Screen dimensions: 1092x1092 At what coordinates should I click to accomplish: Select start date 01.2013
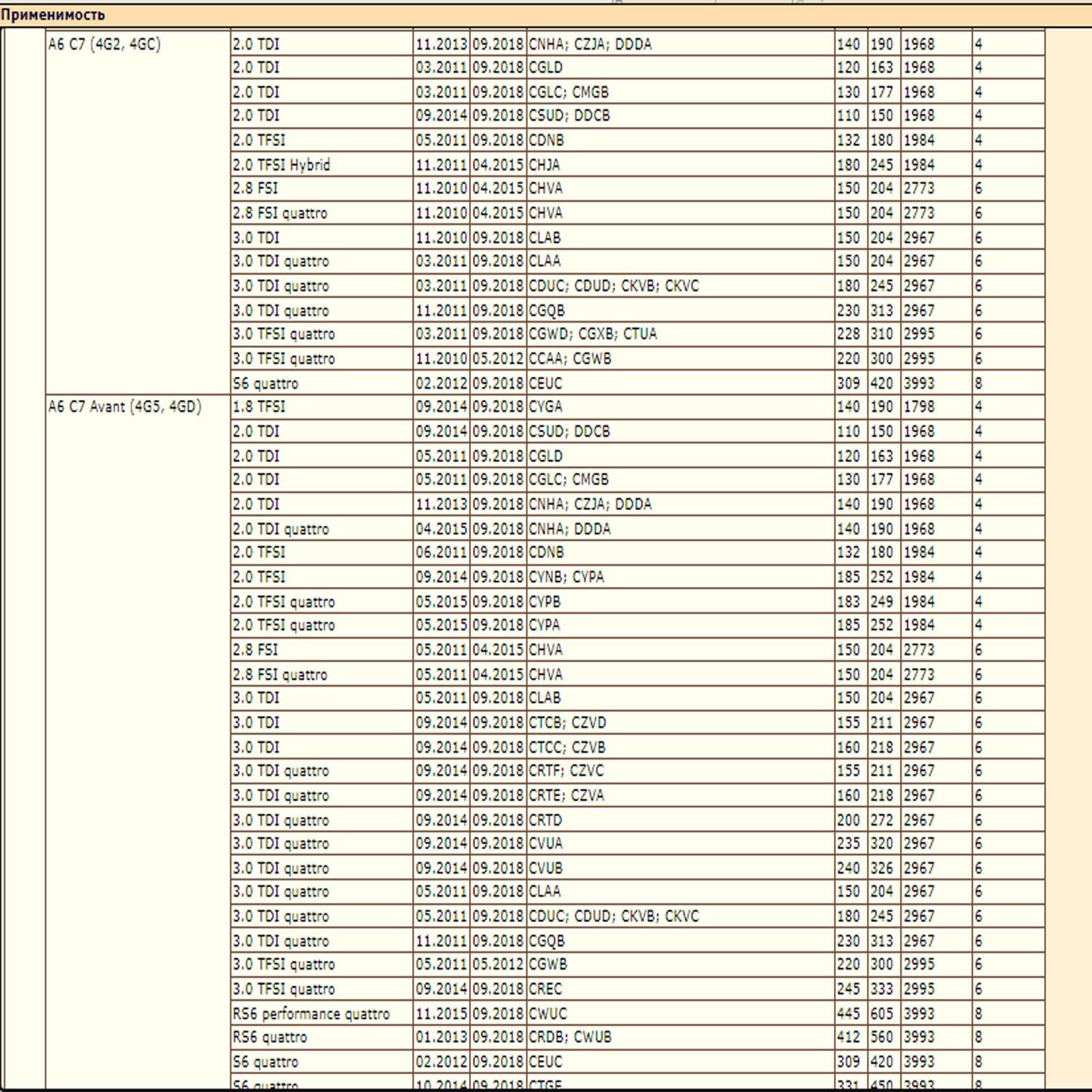point(442,1037)
